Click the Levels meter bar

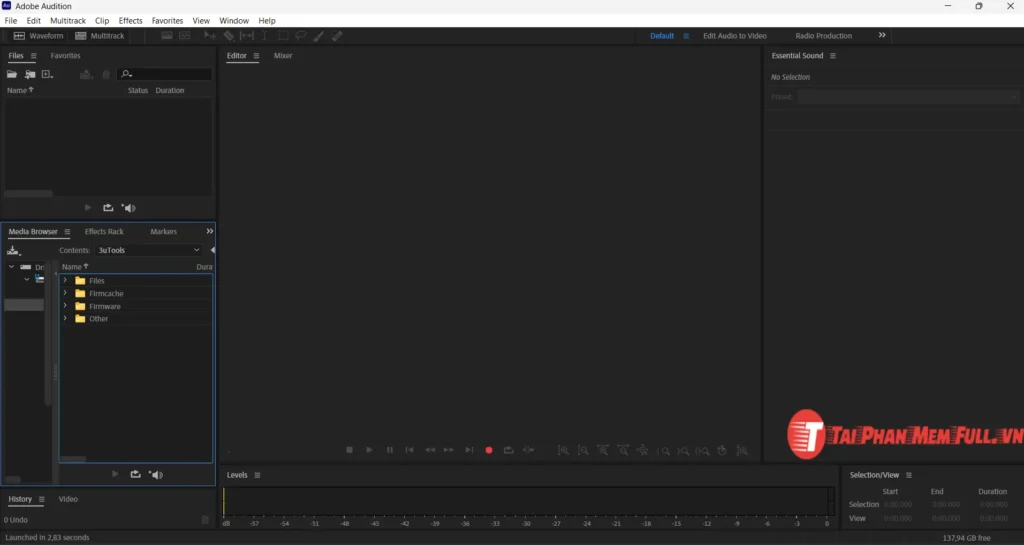coord(528,502)
